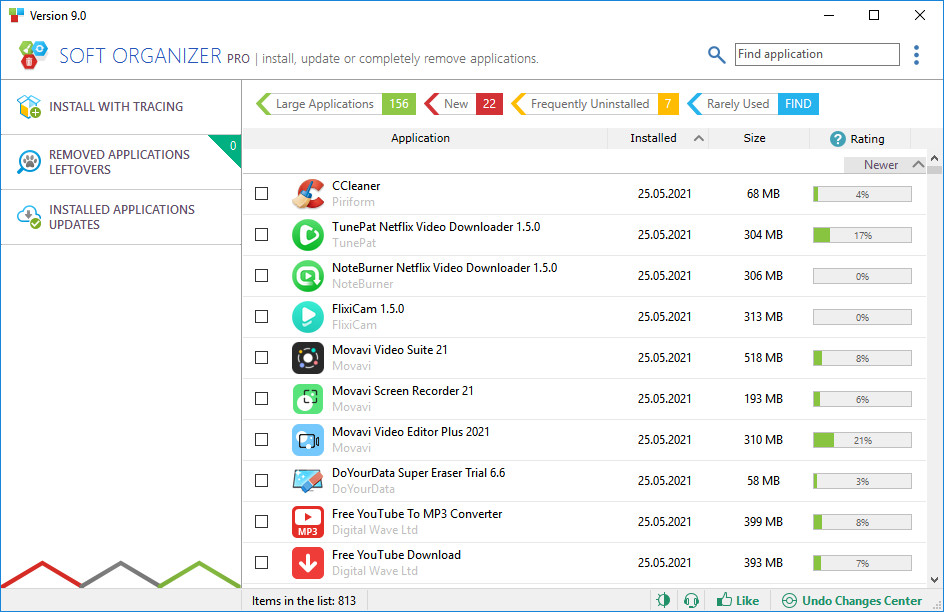Screen dimensions: 944x612
Task: Open Removed Applications Leftovers section
Action: coord(121,162)
